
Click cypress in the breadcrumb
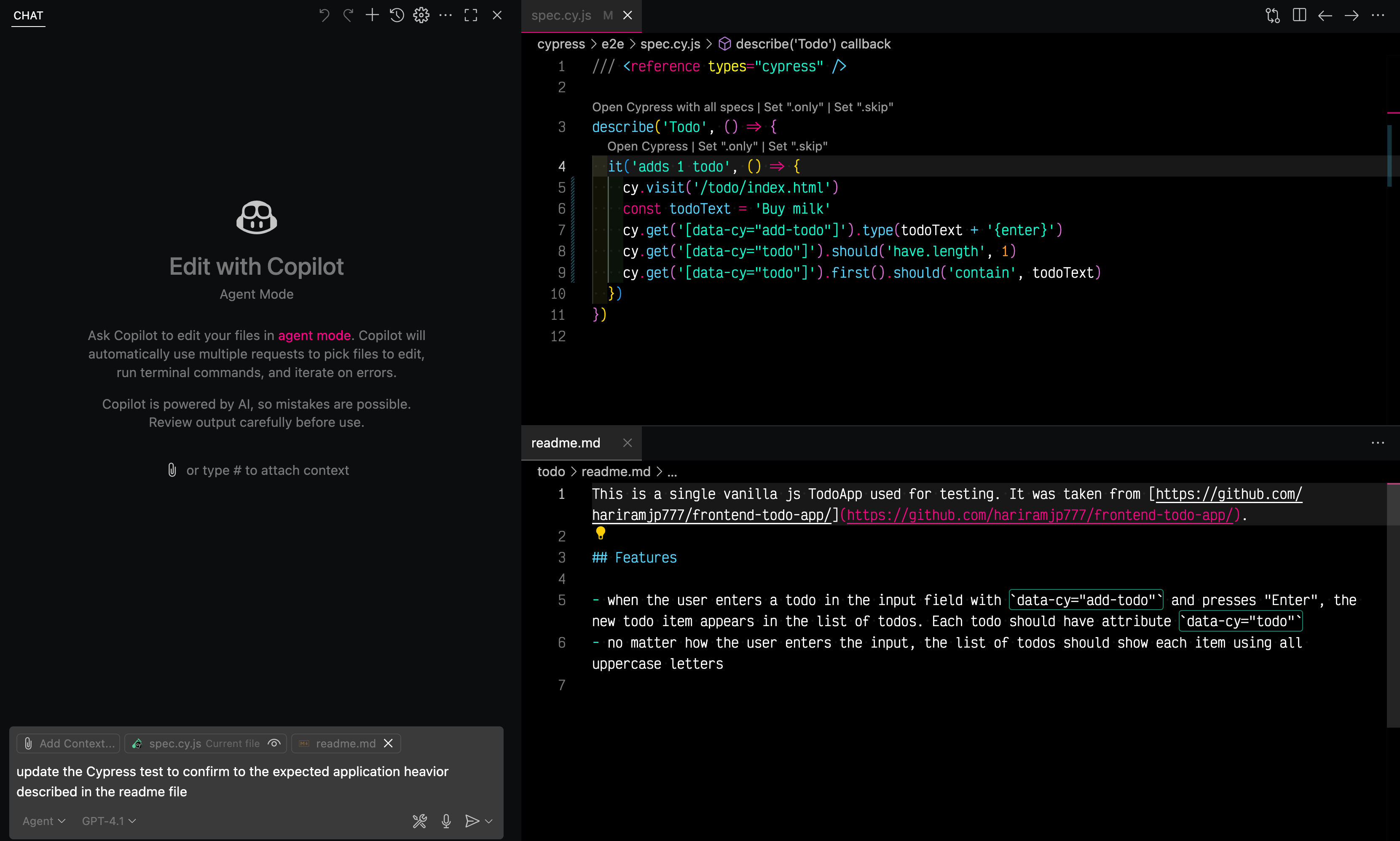561,44
